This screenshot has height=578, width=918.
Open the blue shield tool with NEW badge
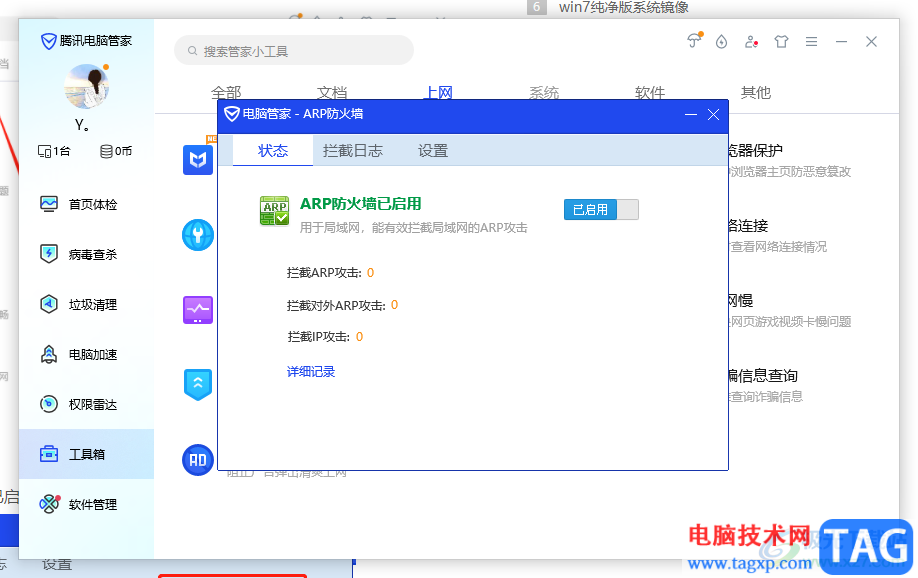coord(198,159)
